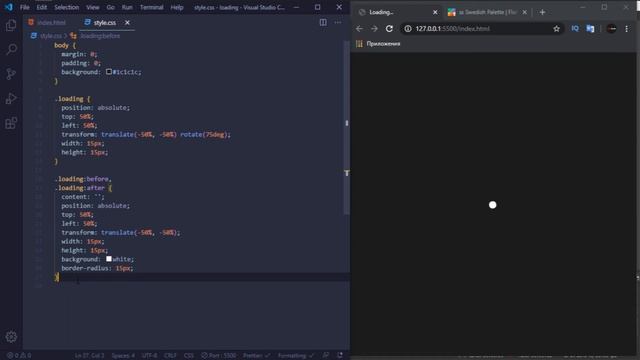Open the View menu in VS Code
This screenshot has width=640, height=360.
pyautogui.click(x=93, y=7)
